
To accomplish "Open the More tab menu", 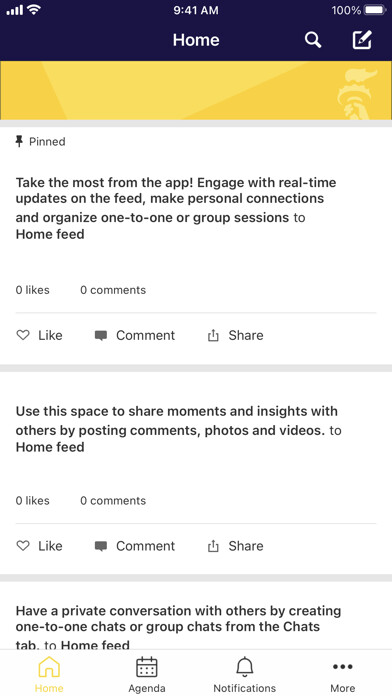I will point(343,675).
